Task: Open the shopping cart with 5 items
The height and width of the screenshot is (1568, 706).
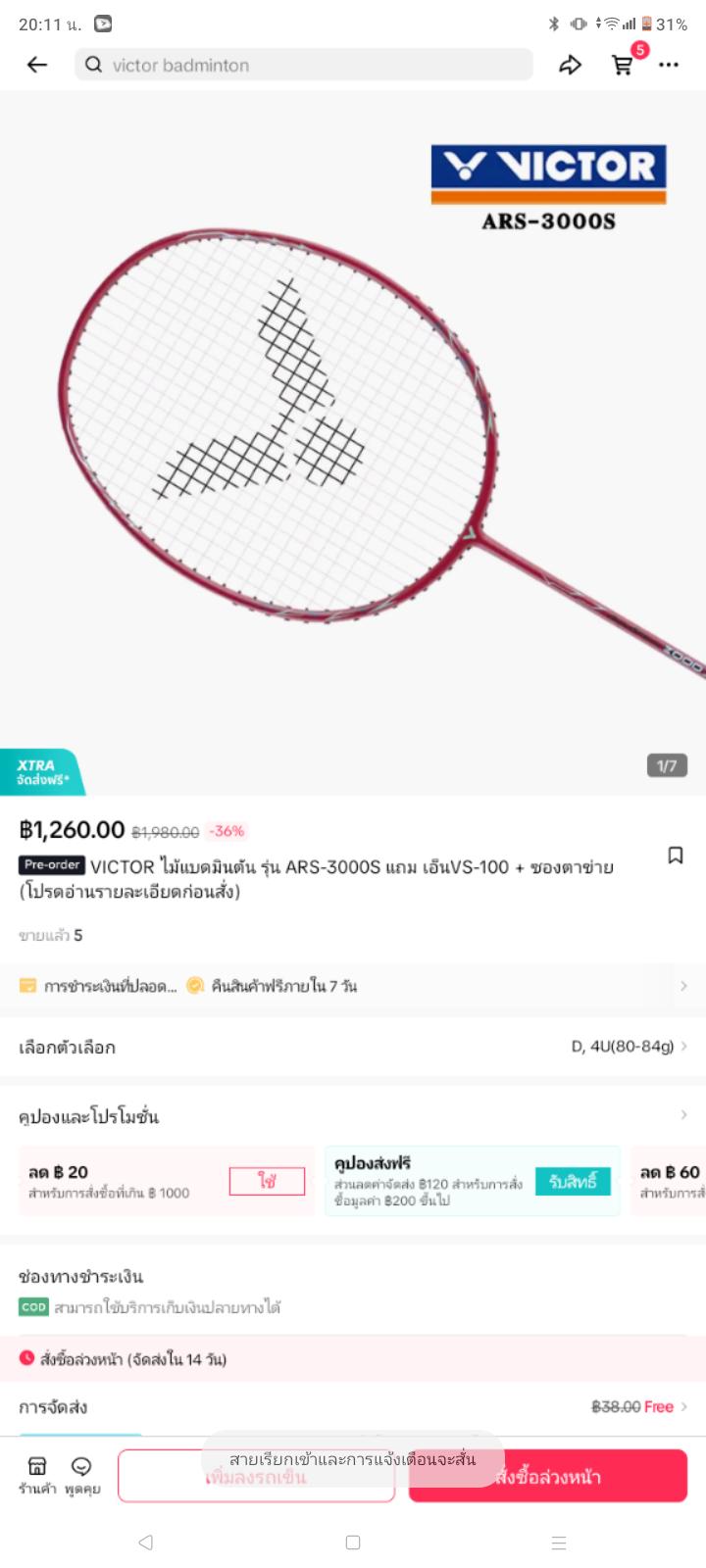Action: click(624, 64)
